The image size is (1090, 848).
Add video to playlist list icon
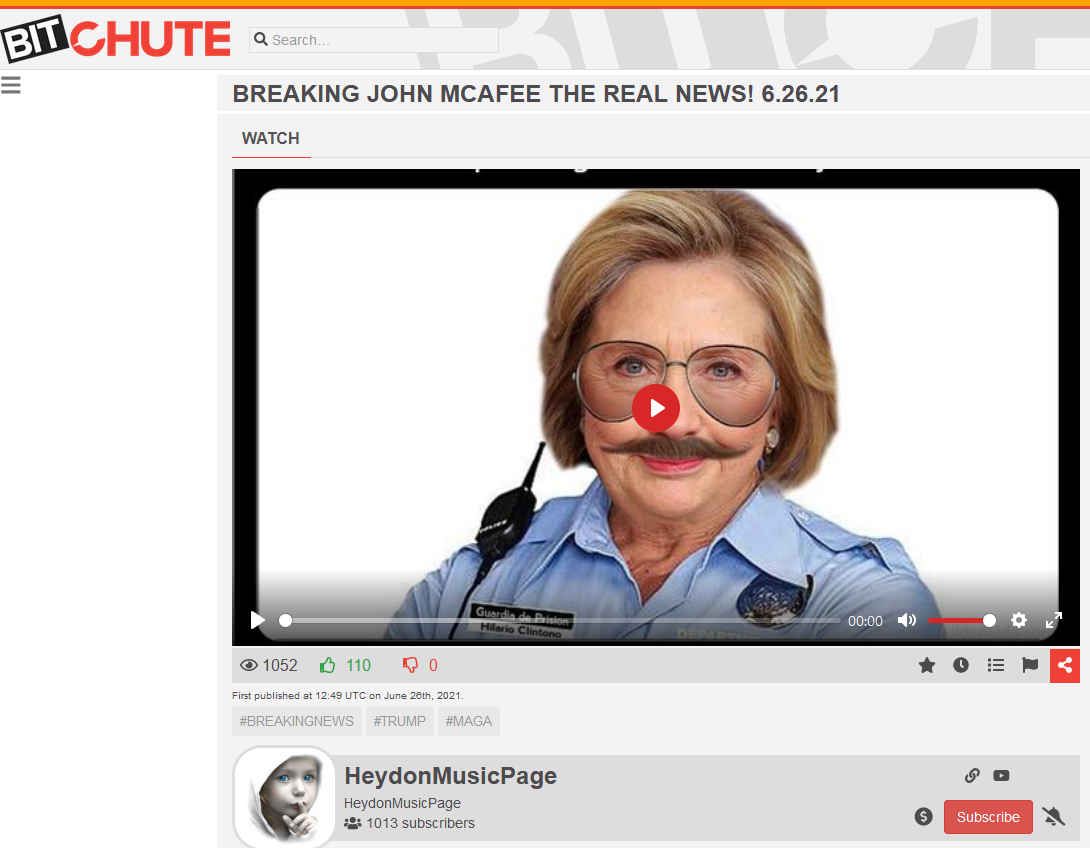tap(995, 665)
